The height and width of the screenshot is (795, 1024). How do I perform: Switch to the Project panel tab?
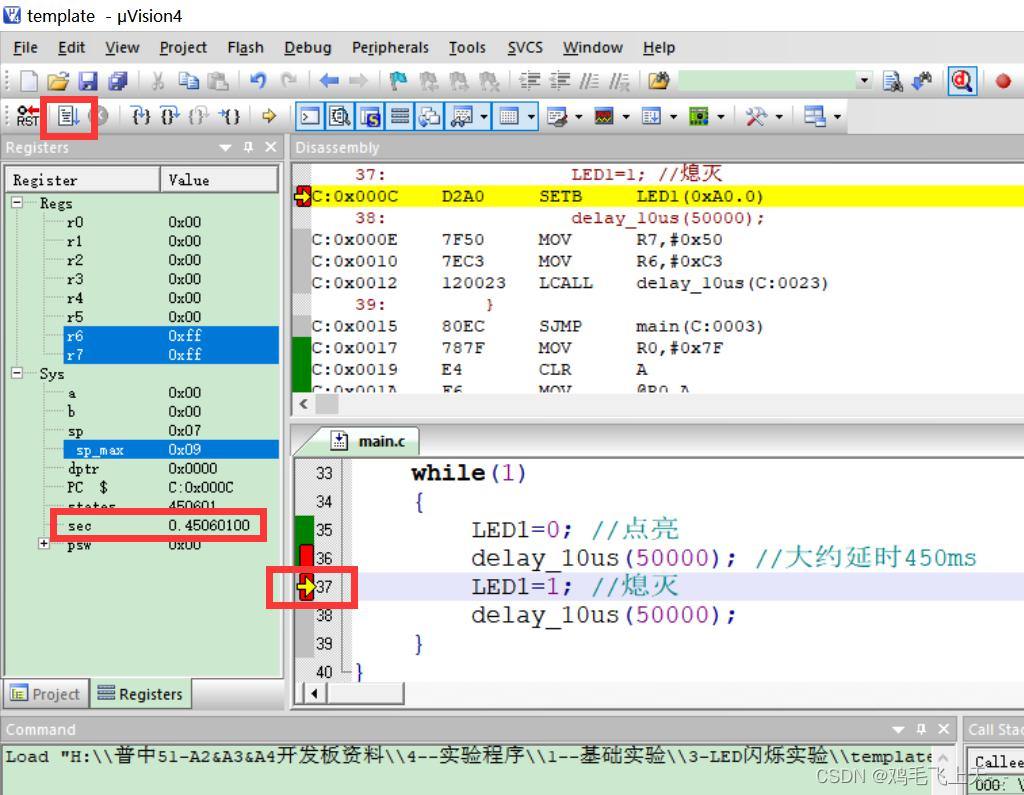pyautogui.click(x=46, y=694)
